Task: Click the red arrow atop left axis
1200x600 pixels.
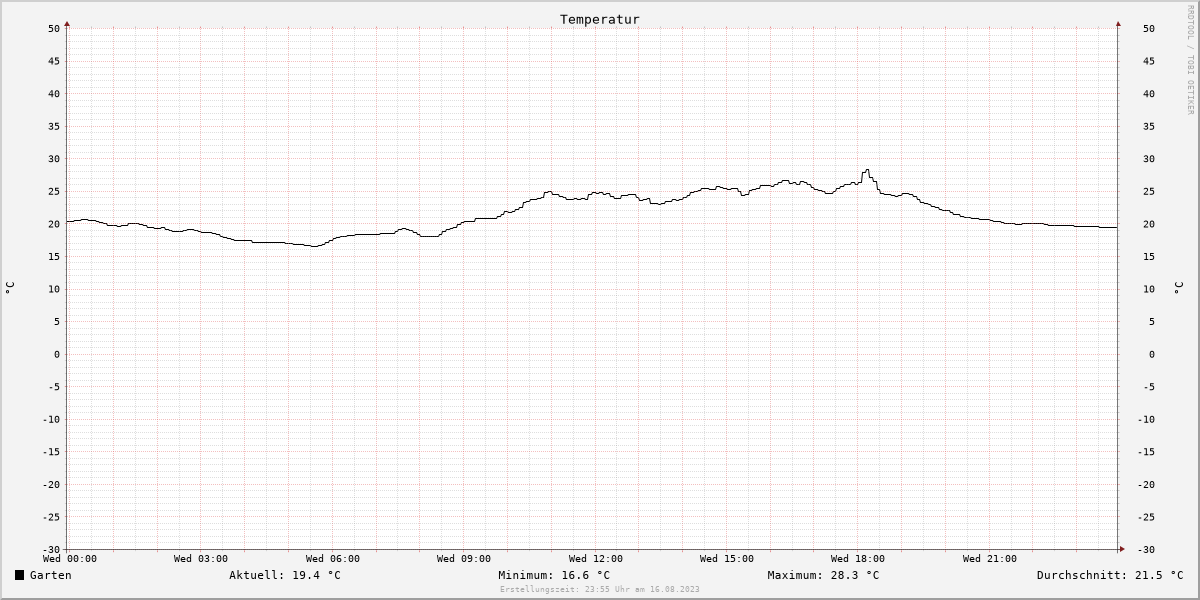Action: tap(67, 23)
